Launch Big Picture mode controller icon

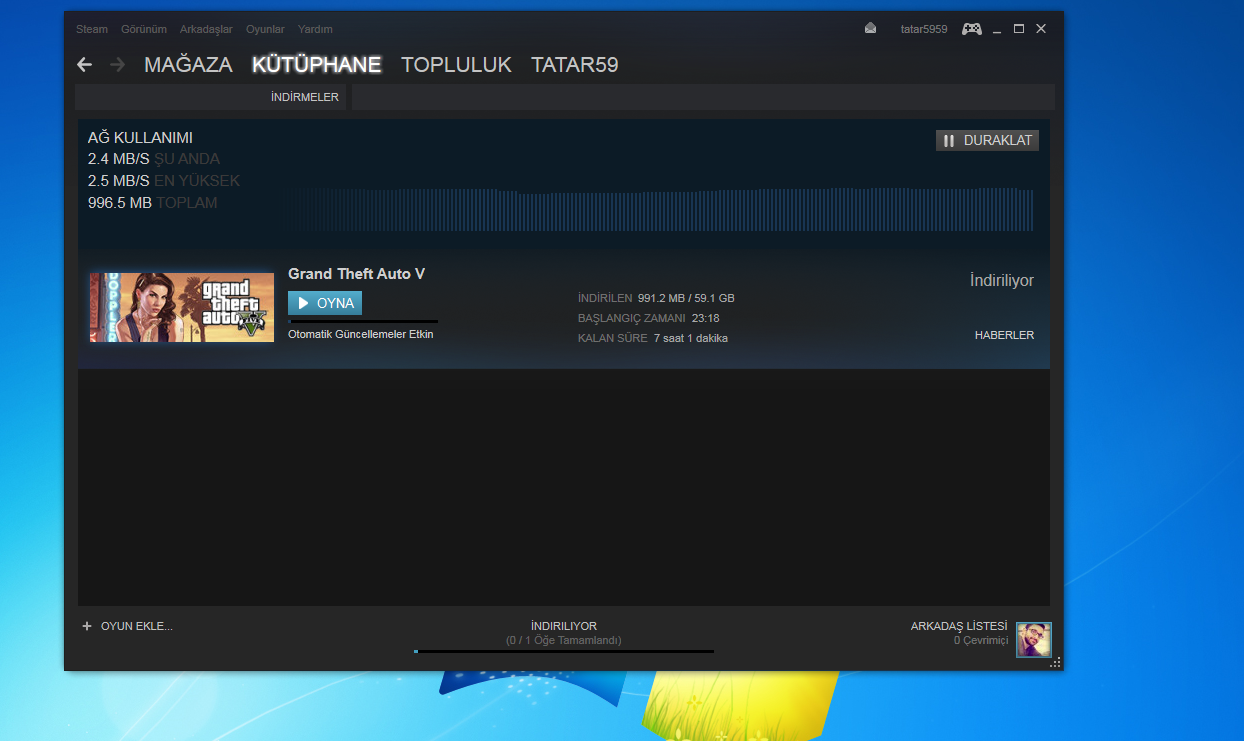click(x=972, y=29)
